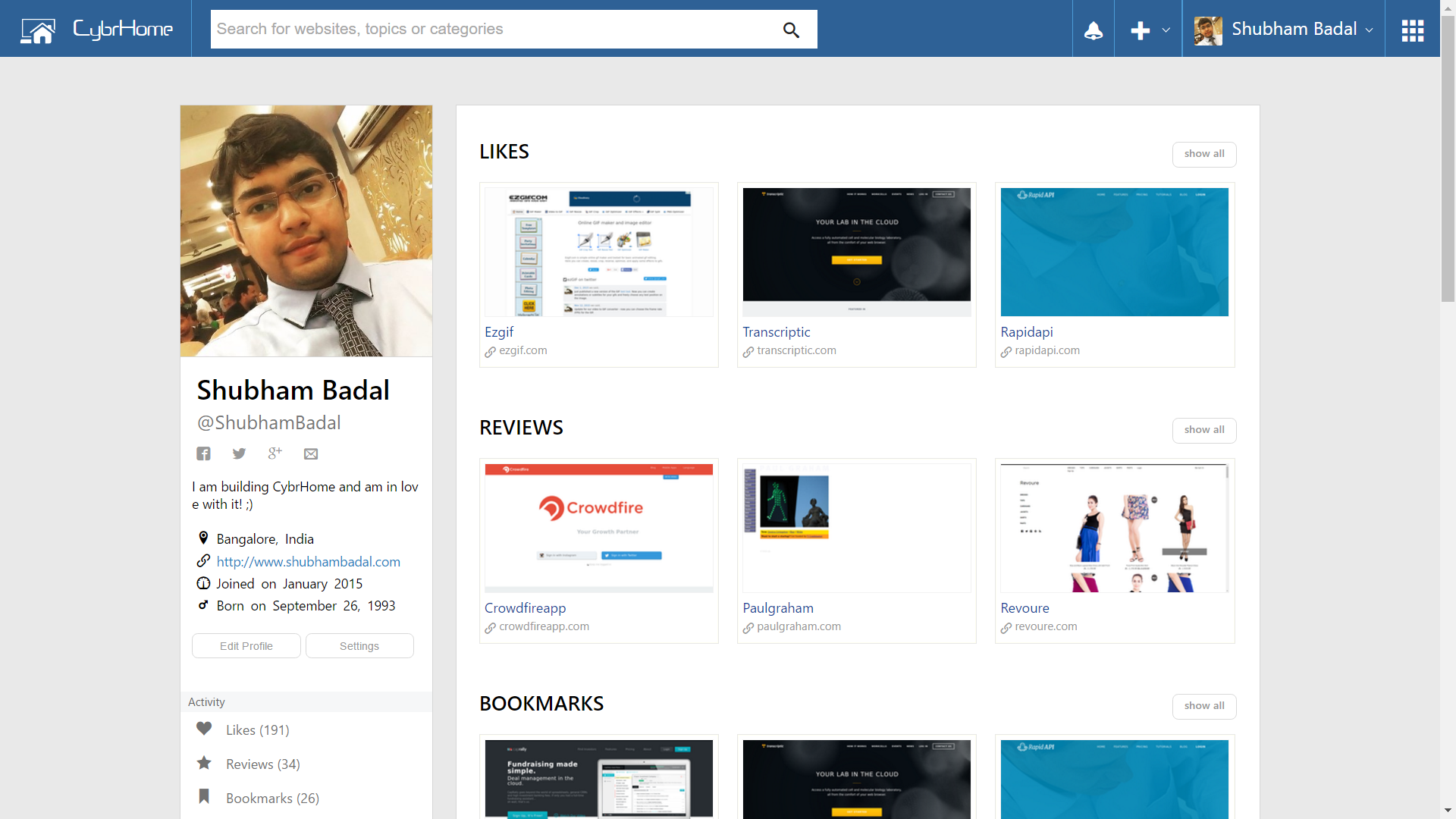Viewport: 1456px width, 819px height.
Task: Click the Ezgif title link
Action: coord(499,332)
